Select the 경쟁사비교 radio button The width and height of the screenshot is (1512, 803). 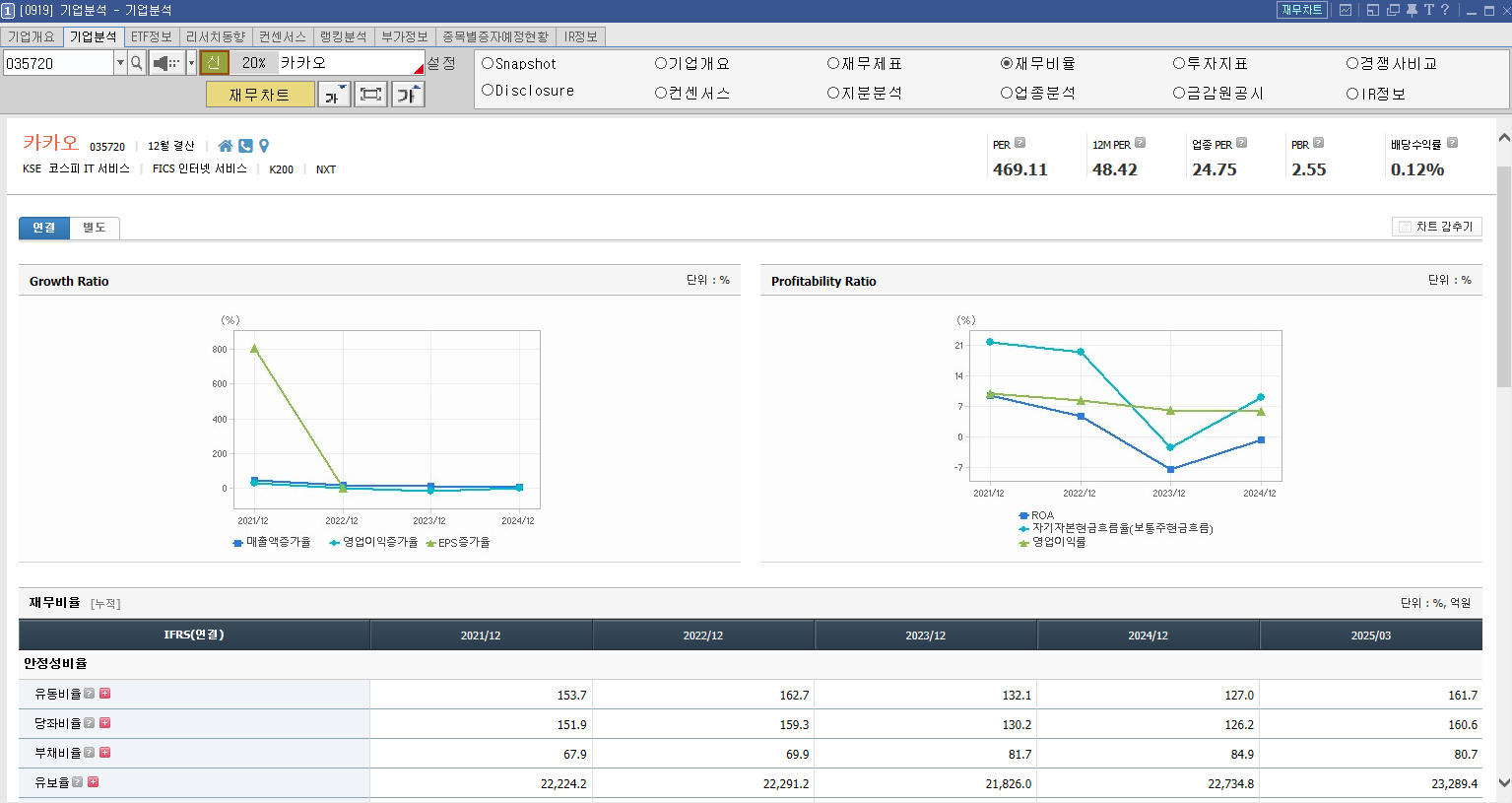pyautogui.click(x=1352, y=63)
